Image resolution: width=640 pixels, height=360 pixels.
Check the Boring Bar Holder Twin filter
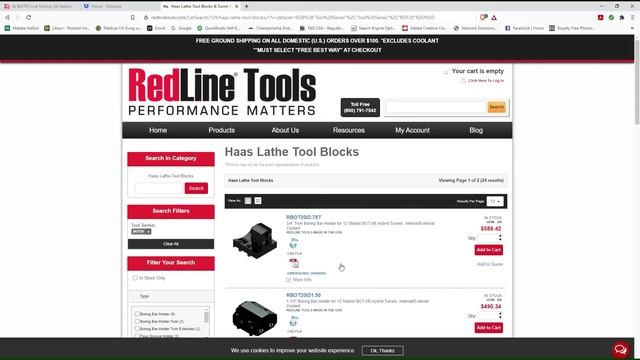137,321
